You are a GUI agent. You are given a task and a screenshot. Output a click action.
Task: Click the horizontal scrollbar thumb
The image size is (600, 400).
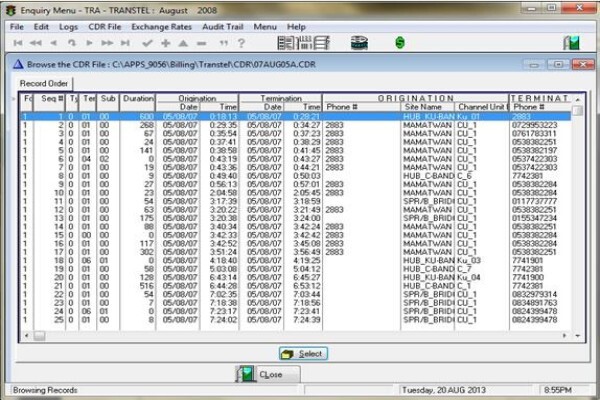(39, 336)
